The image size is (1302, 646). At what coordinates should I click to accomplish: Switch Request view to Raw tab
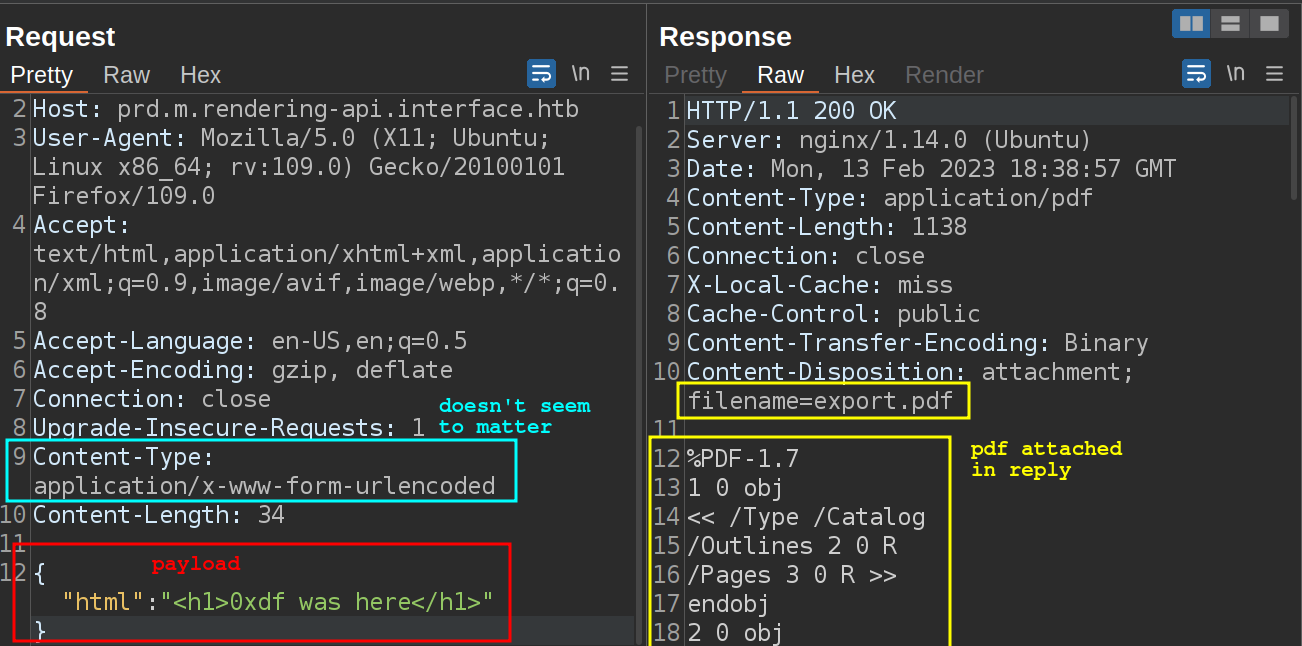click(x=126, y=75)
